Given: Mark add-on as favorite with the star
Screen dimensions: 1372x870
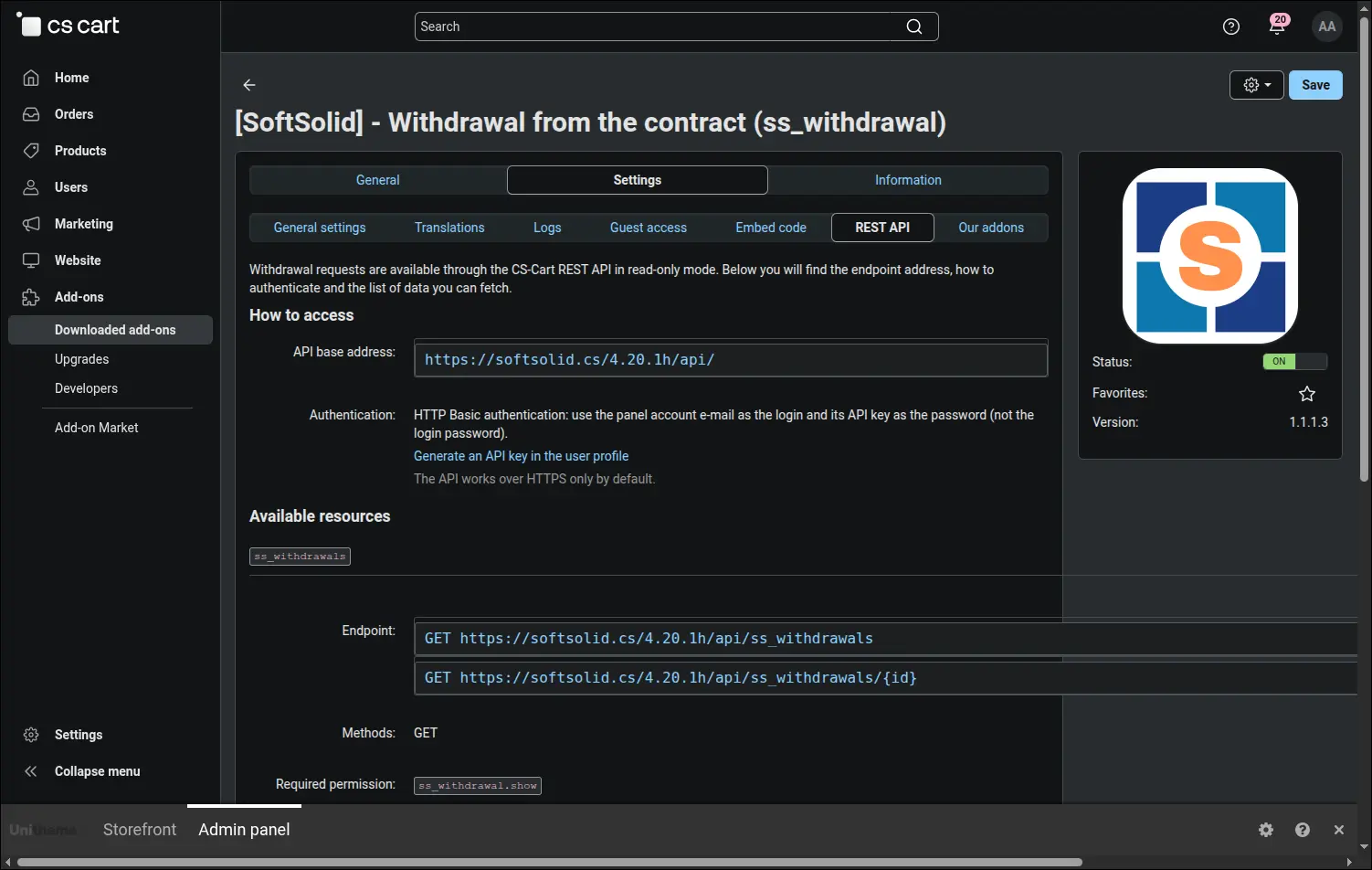Looking at the screenshot, I should [x=1307, y=394].
